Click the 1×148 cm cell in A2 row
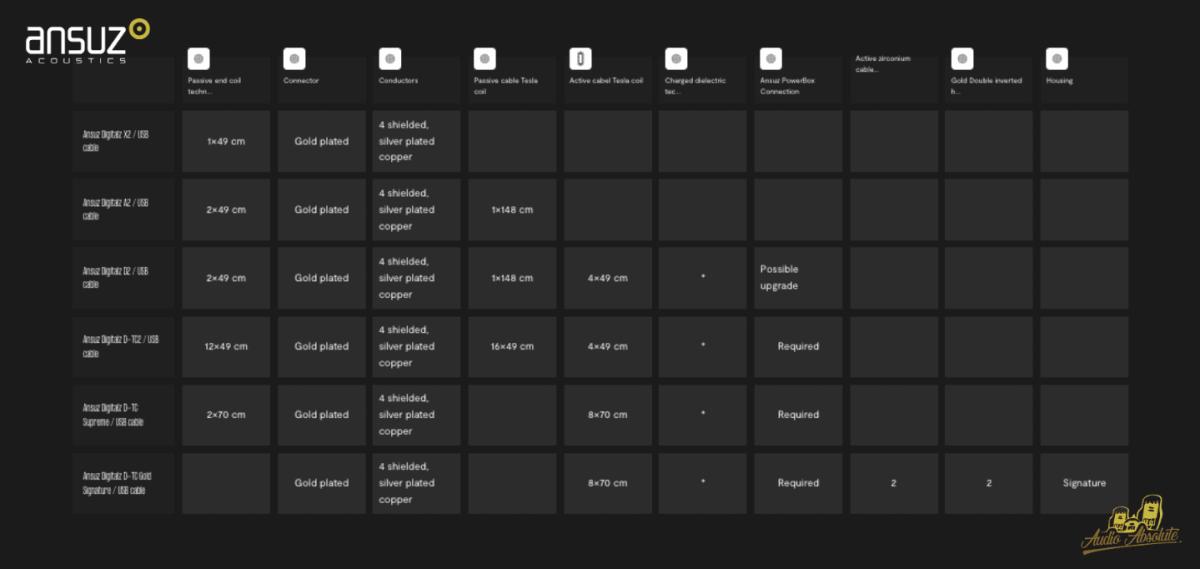 512,210
